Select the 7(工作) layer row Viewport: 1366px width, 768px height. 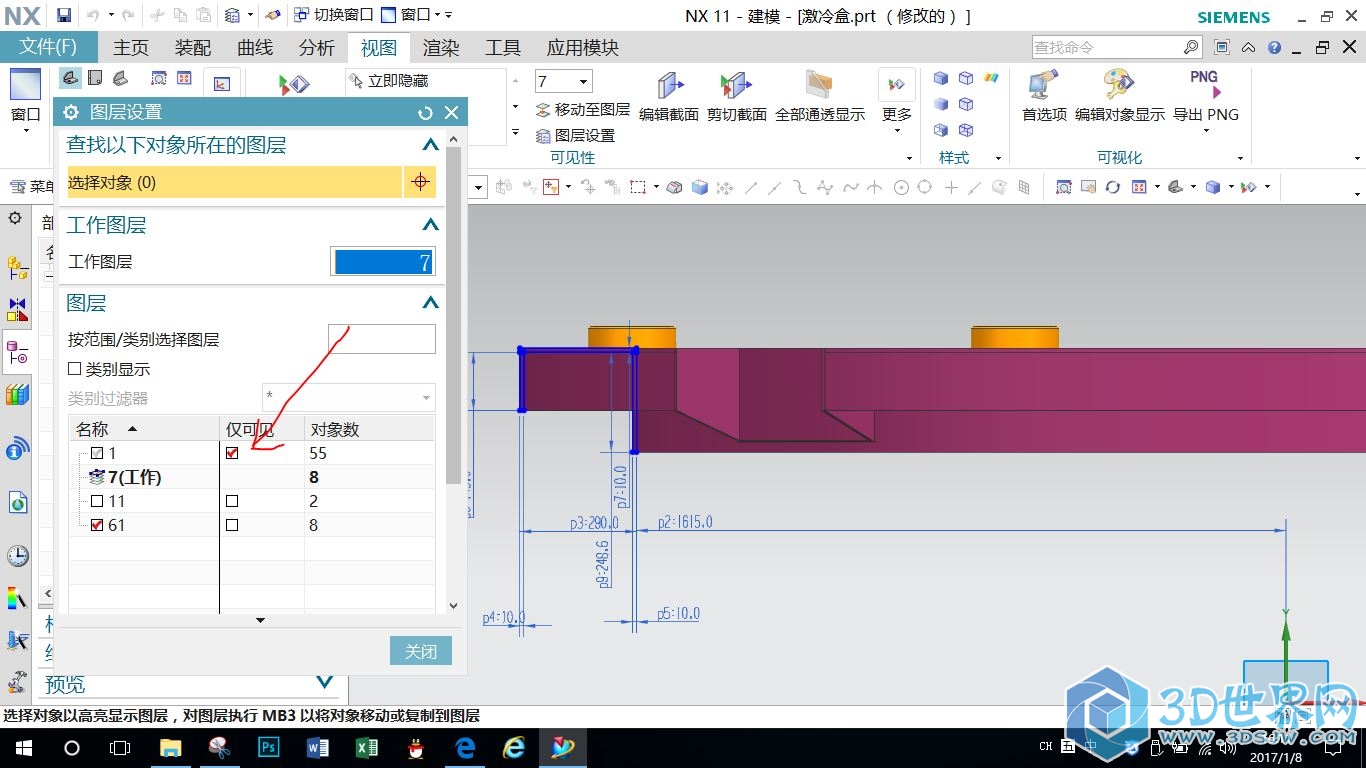coord(252,477)
